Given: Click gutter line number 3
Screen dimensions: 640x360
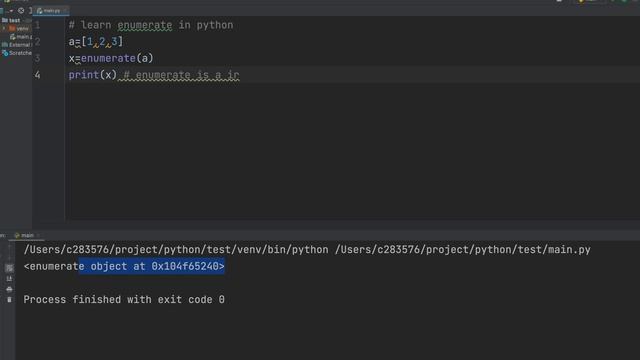Looking at the screenshot, I should (x=38, y=58).
